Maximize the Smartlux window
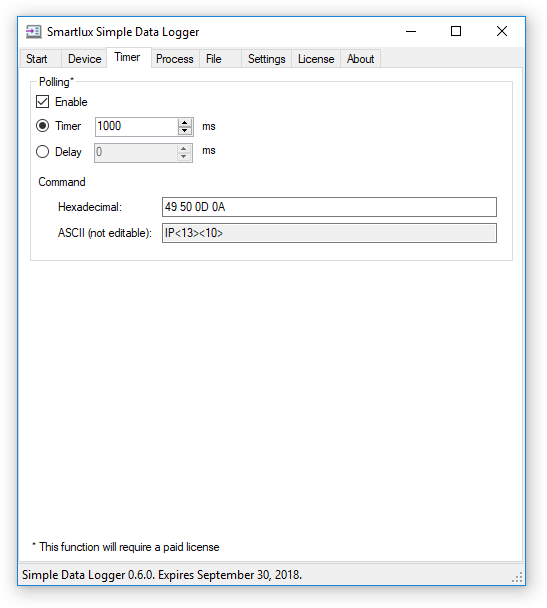This screenshot has width=547, height=608. click(x=456, y=31)
